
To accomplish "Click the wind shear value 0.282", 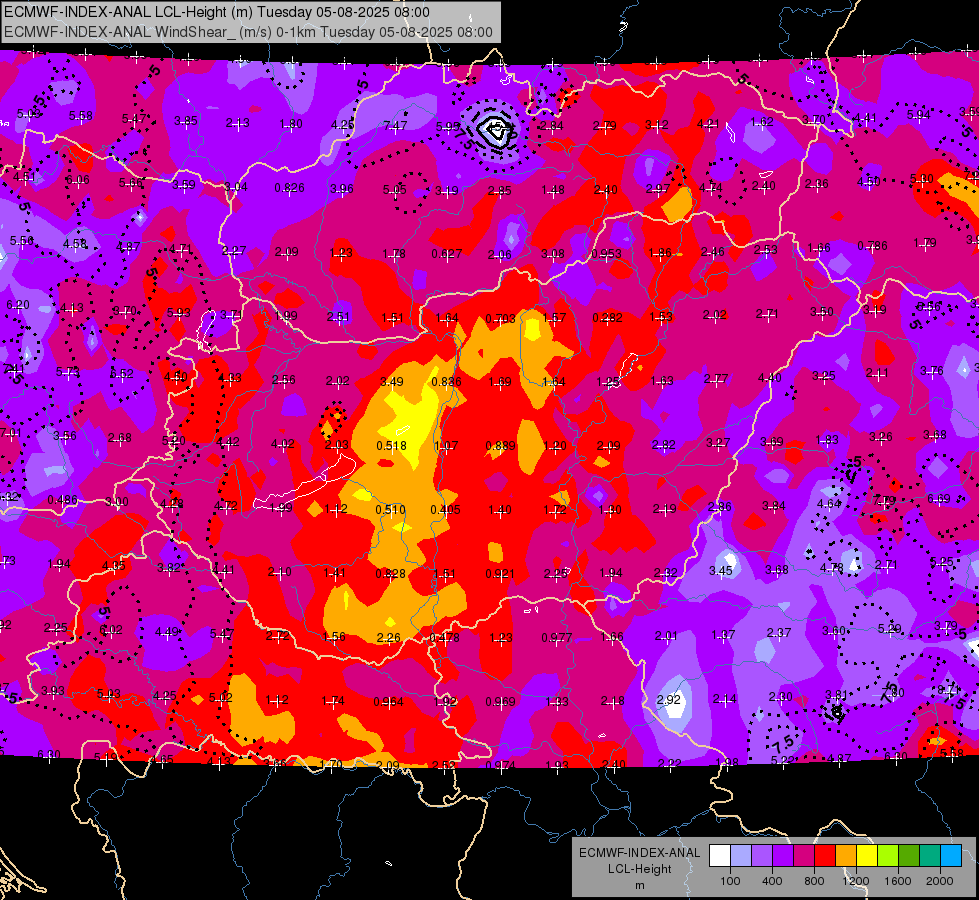I will (608, 317).
